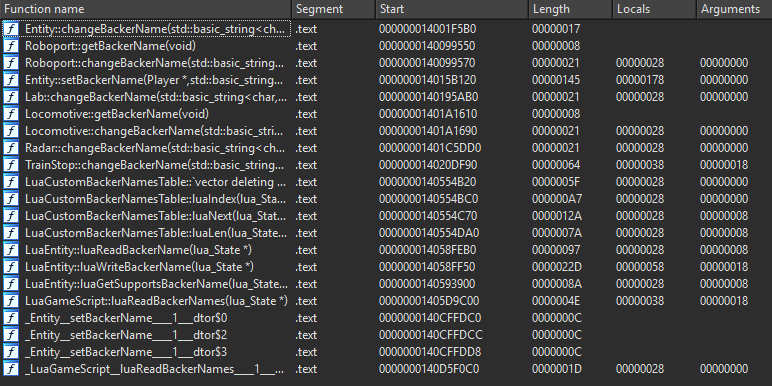
Task: Select Lab::changeBackerName function name
Action: click(x=155, y=97)
